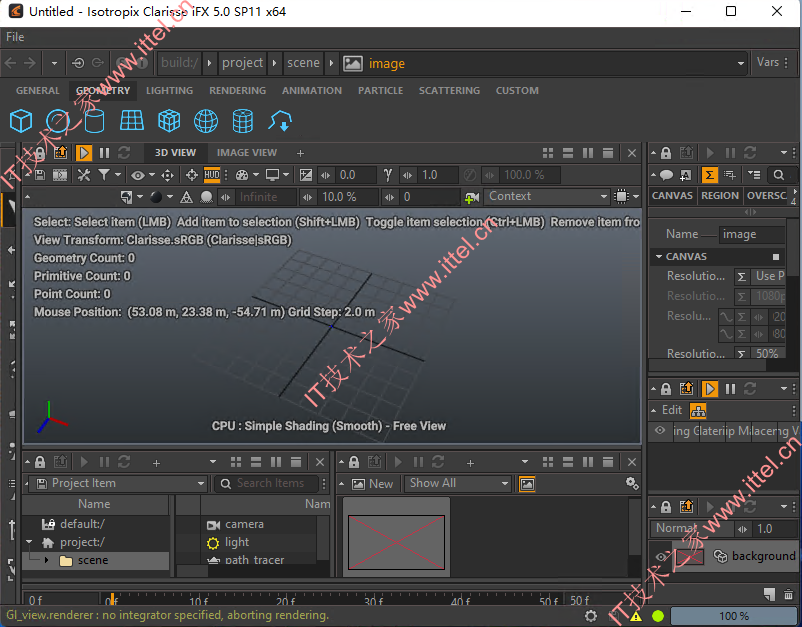Click the search magnifier in Attribute Editor
This screenshot has width=802, height=627.
tap(778, 175)
